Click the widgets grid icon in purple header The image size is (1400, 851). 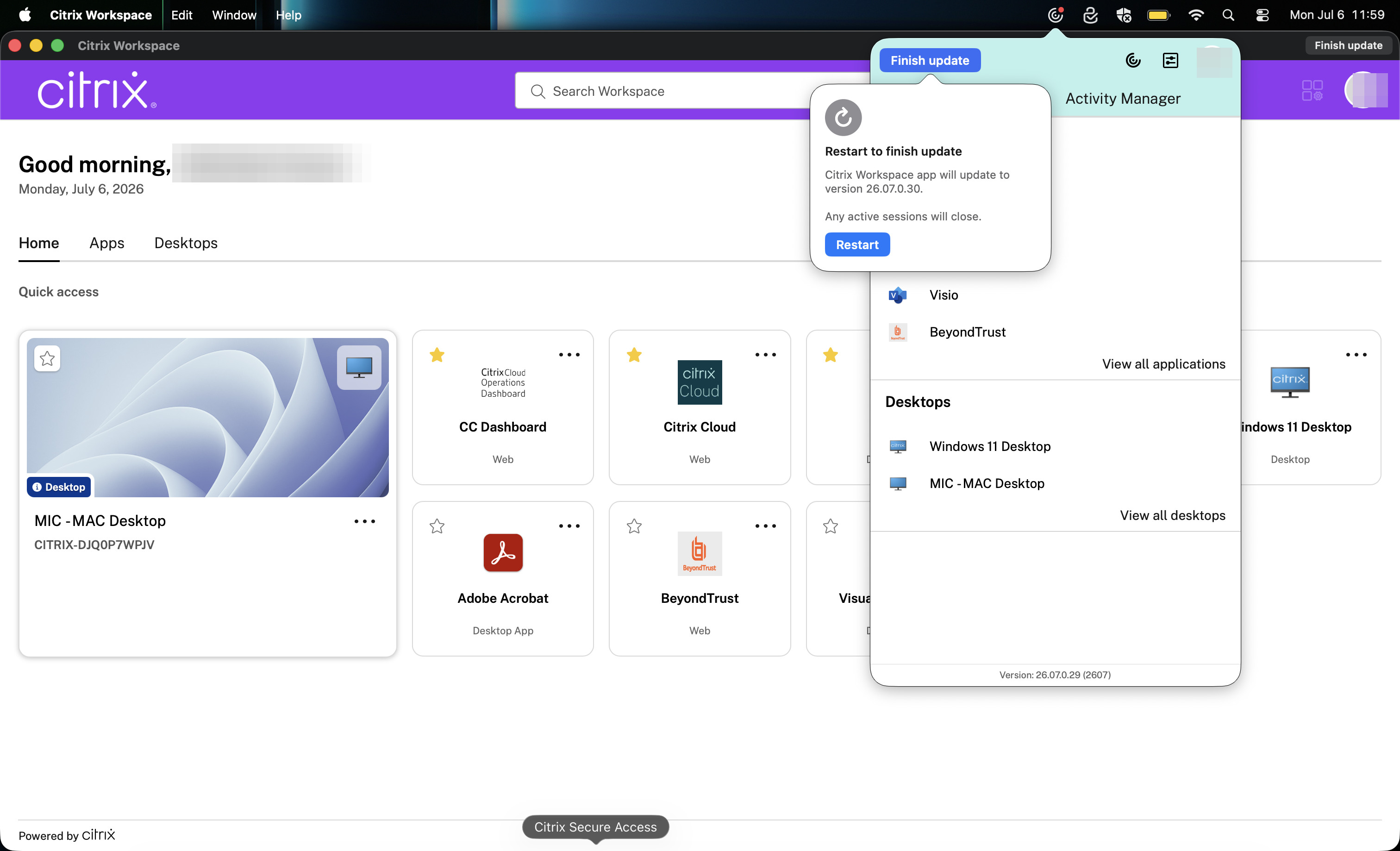[1312, 90]
